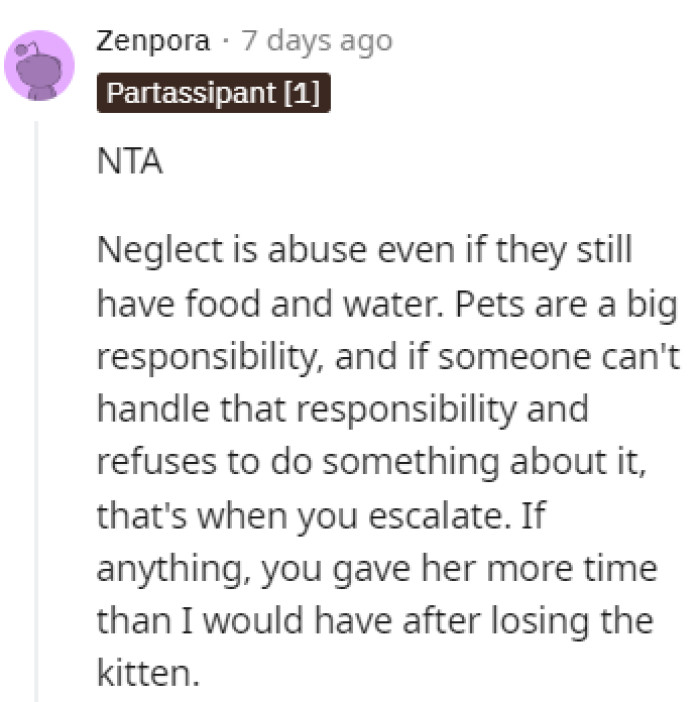Click Zenpora's Reddit avatar icon
Viewport: 700px width, 702px height.
pyautogui.click(x=40, y=65)
